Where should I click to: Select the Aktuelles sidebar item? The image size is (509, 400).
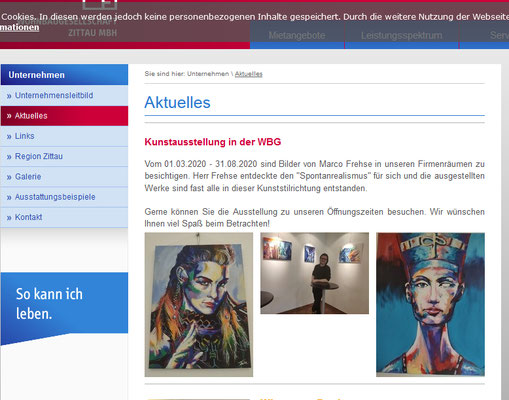pos(64,116)
